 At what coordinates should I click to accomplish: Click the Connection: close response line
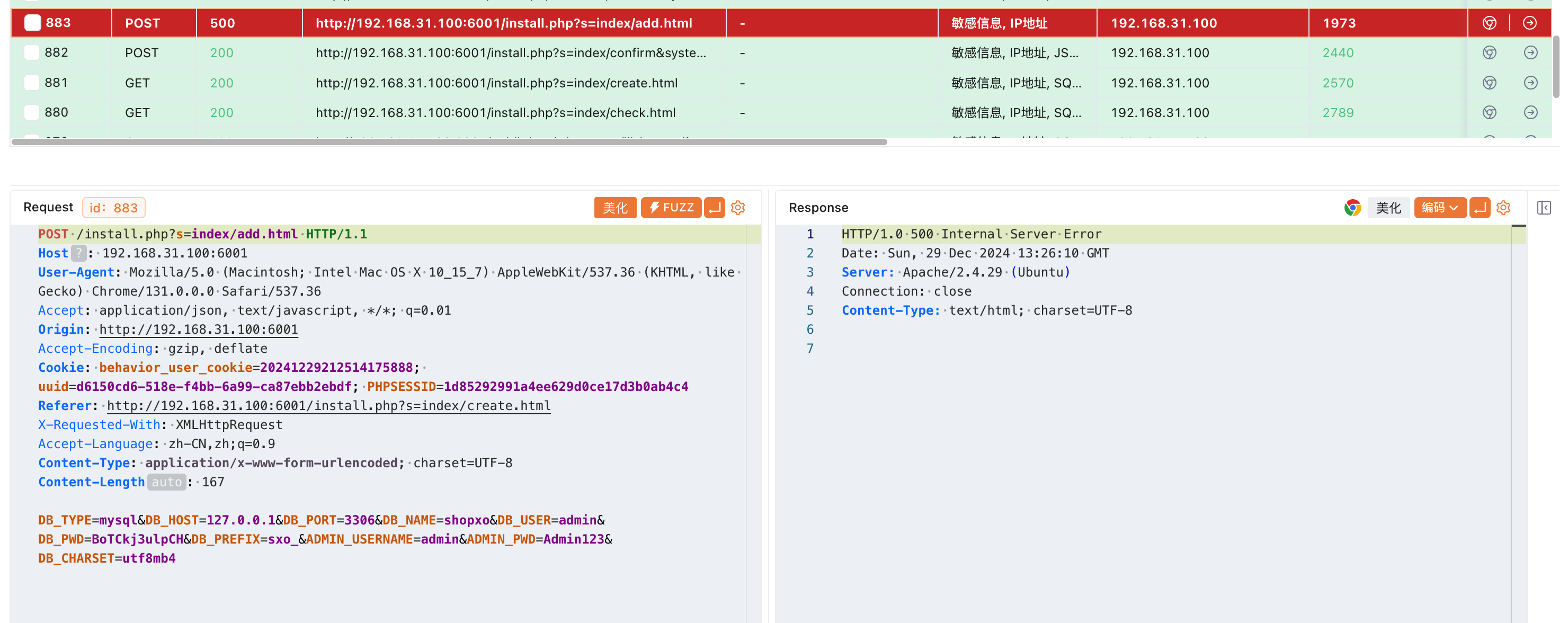pos(906,292)
